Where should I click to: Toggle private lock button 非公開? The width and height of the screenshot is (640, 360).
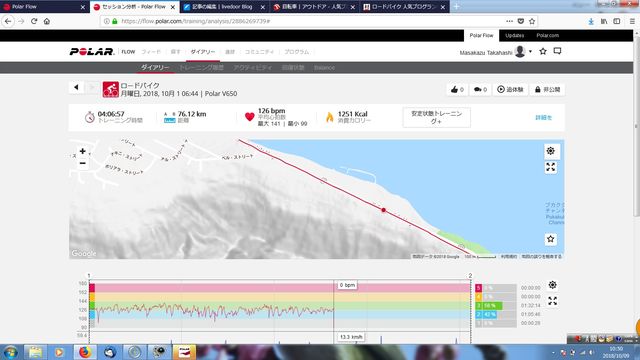(547, 89)
